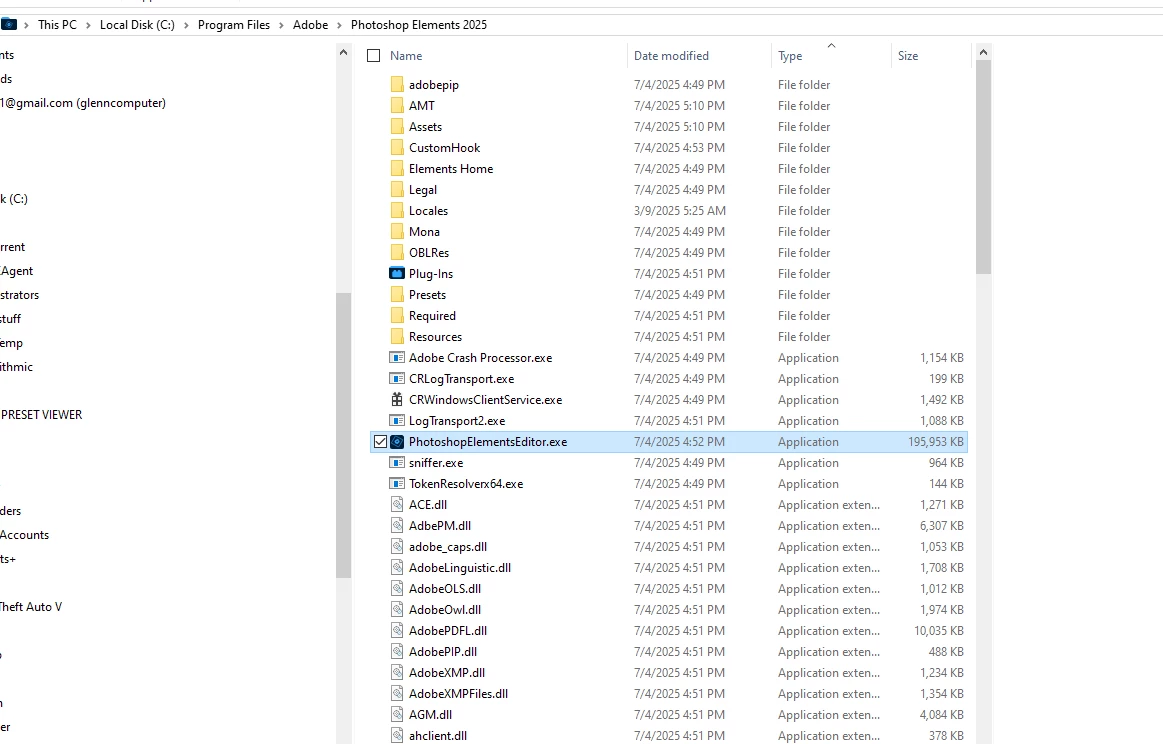Image resolution: width=1163 pixels, height=744 pixels.
Task: Click the sniffer.exe application icon
Action: (397, 463)
